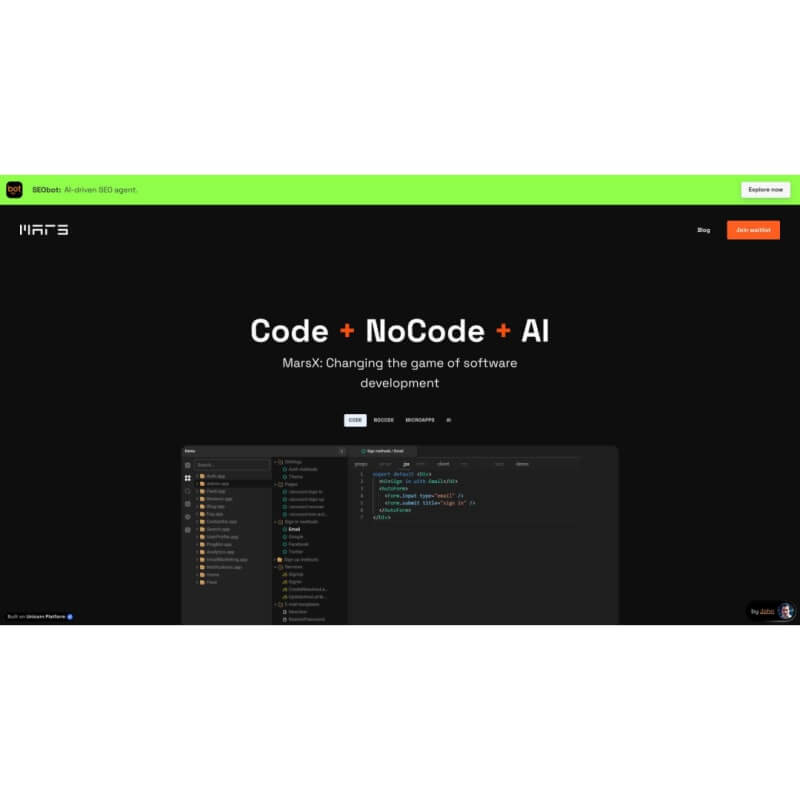
Task: Collapse the Services node in the file tree
Action: click(276, 567)
